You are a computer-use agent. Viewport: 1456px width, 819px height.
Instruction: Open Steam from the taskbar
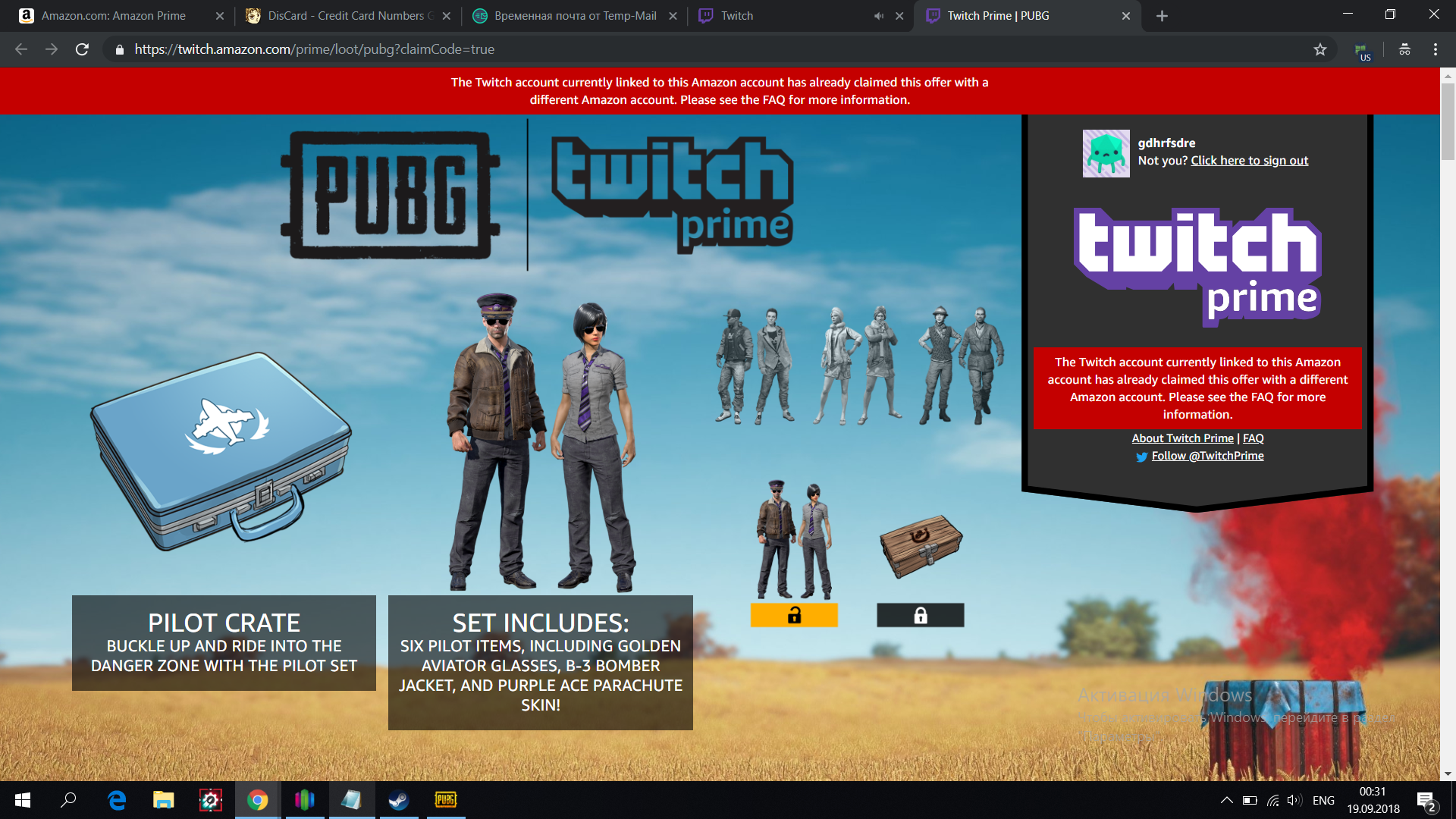tap(399, 800)
